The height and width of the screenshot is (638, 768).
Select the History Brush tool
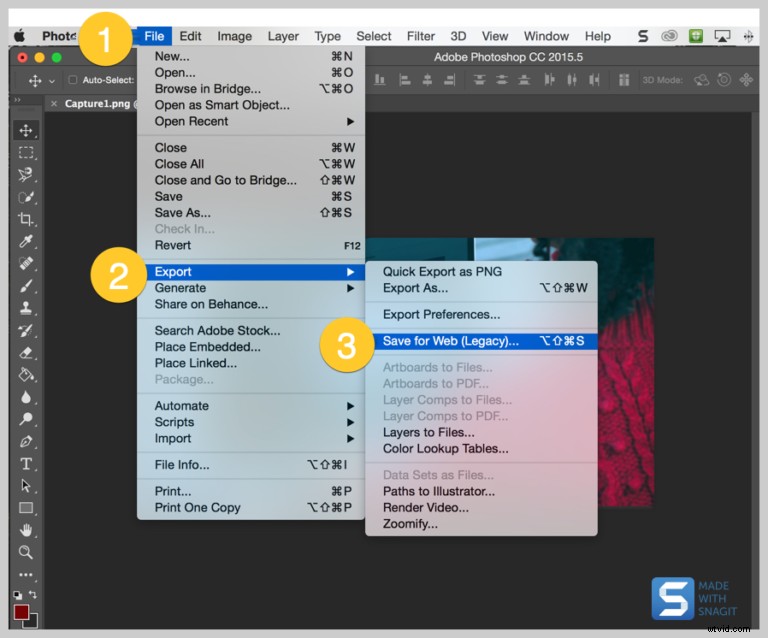(x=26, y=331)
